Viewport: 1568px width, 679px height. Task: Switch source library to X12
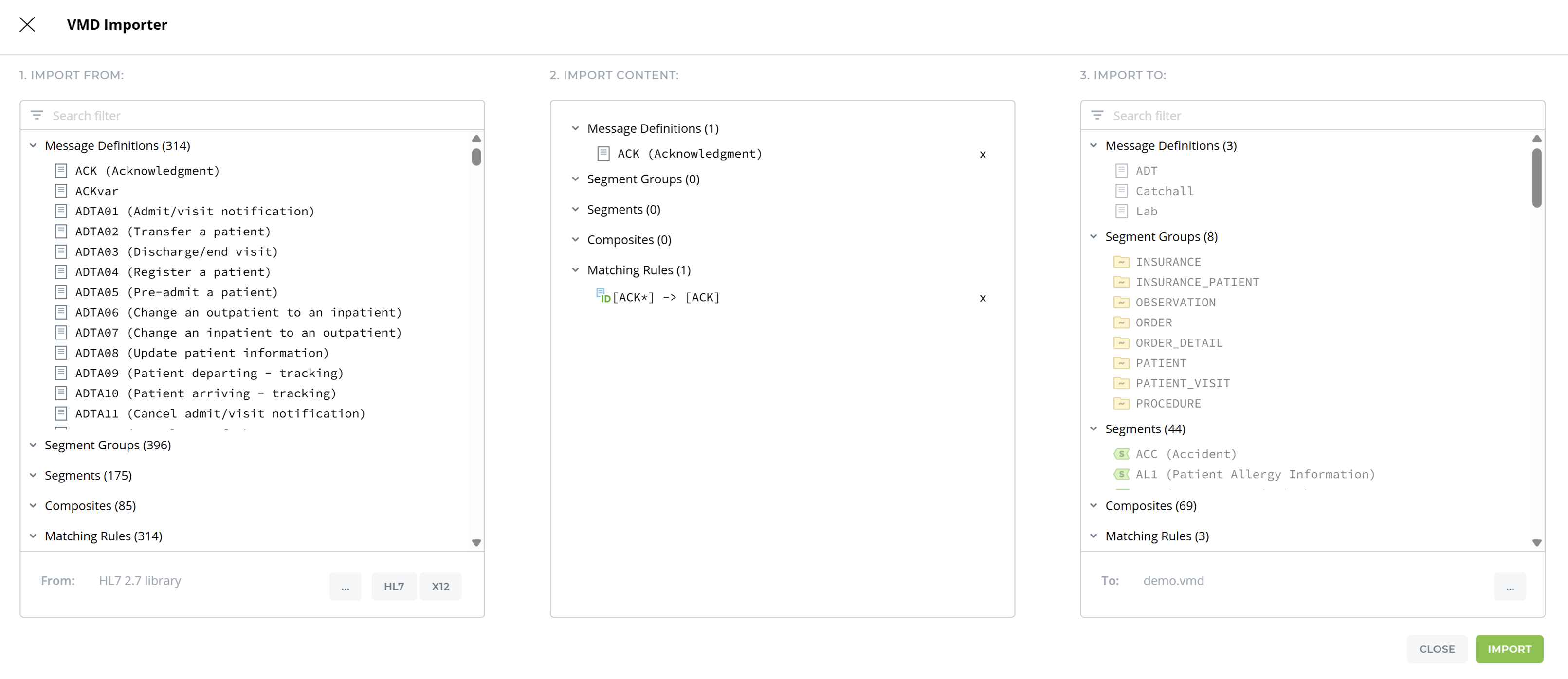click(440, 587)
